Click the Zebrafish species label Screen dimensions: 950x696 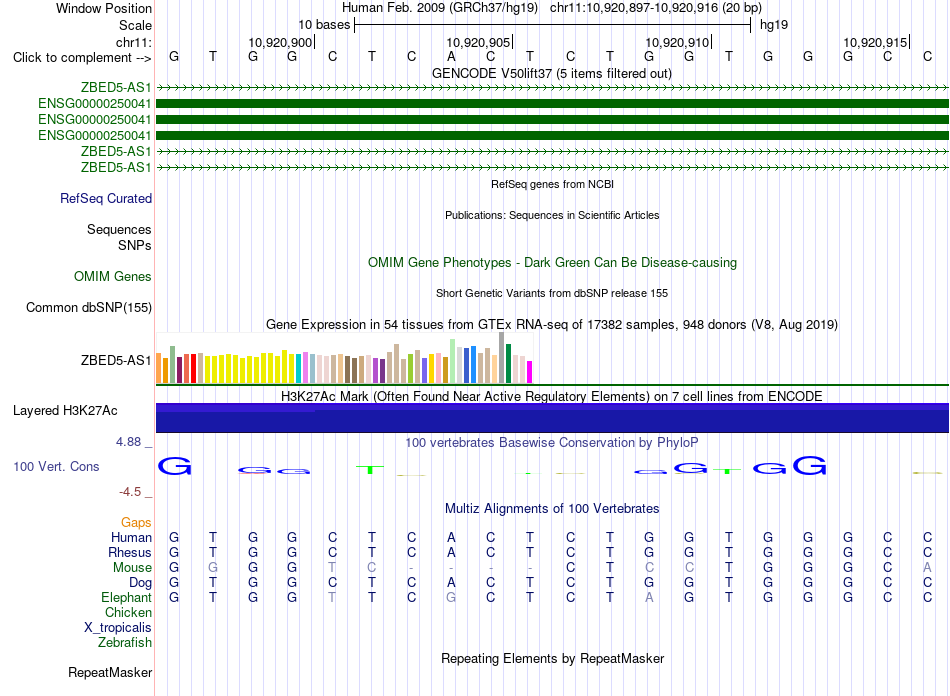click(124, 643)
